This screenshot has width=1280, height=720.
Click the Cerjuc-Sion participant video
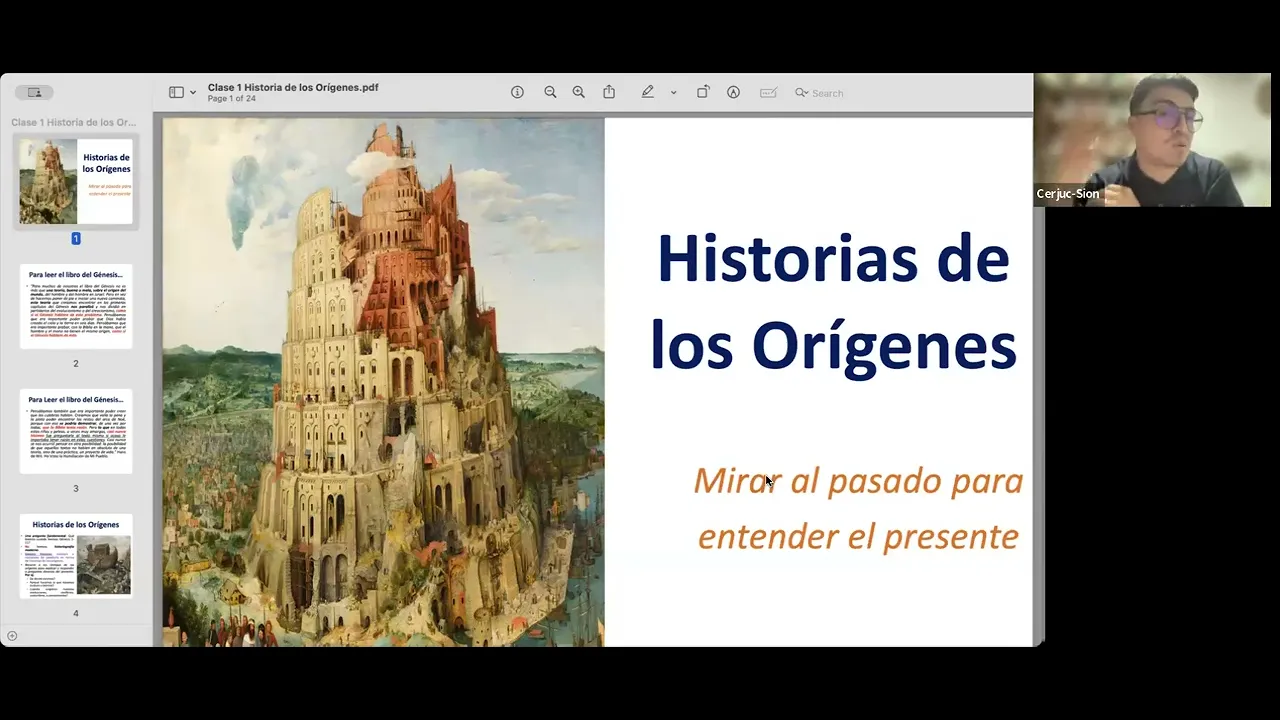[1152, 140]
